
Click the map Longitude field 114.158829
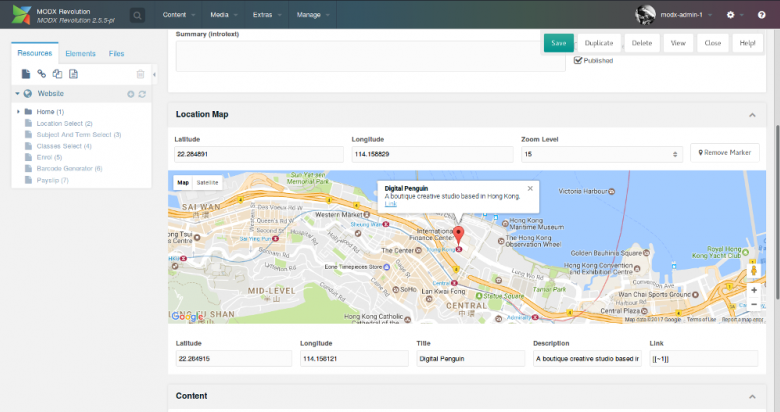click(432, 154)
